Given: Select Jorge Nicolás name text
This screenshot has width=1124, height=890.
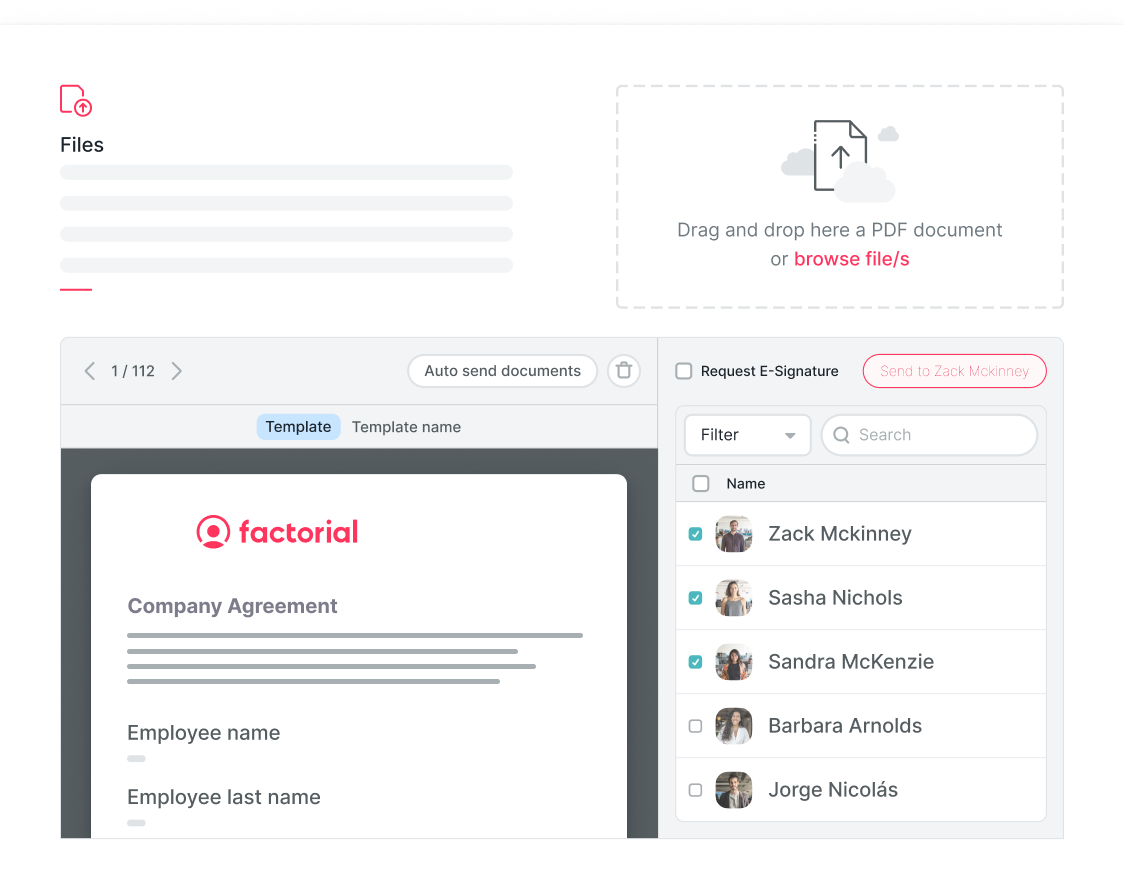Looking at the screenshot, I should 833,790.
